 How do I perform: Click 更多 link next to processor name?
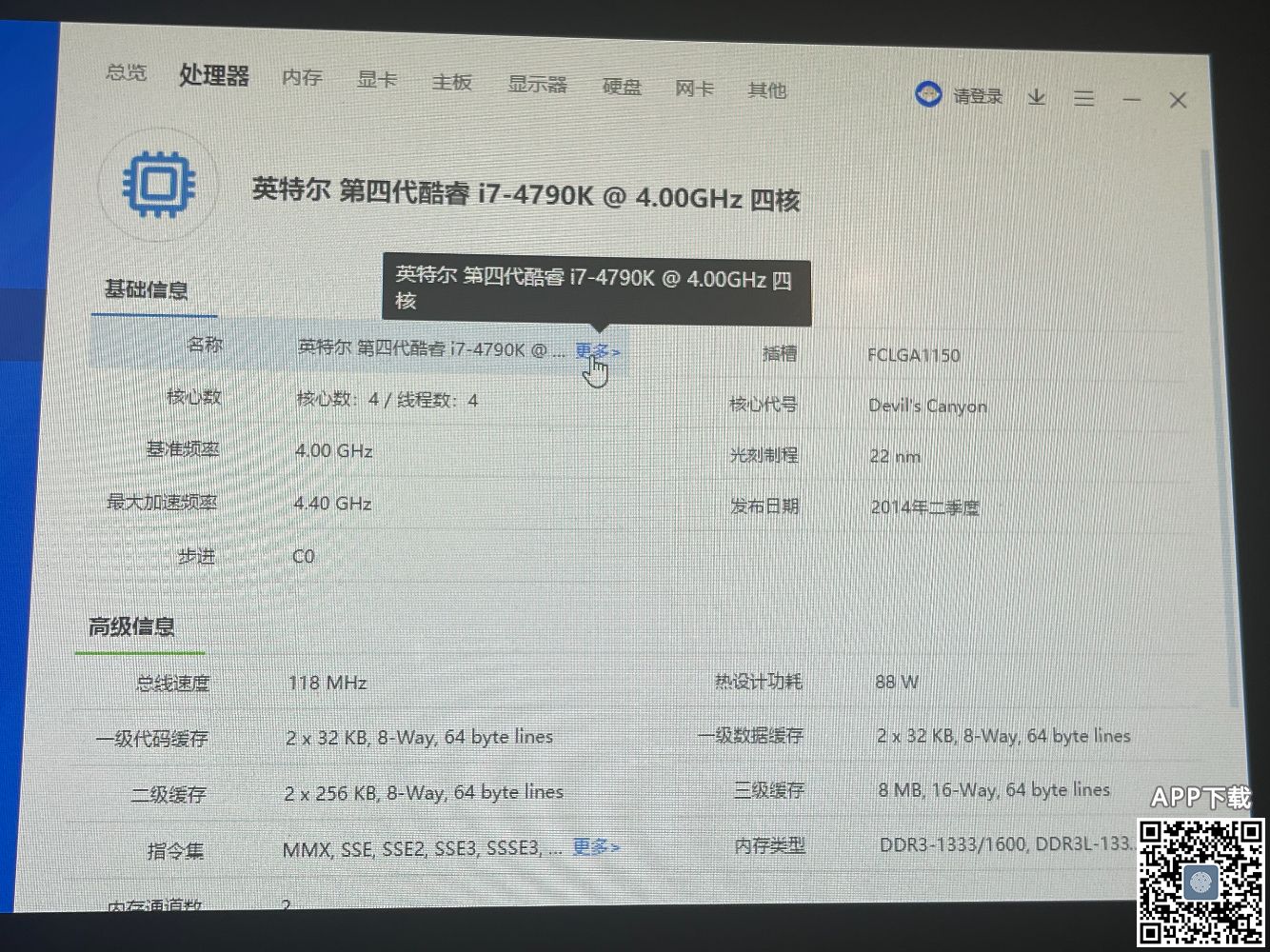point(598,351)
